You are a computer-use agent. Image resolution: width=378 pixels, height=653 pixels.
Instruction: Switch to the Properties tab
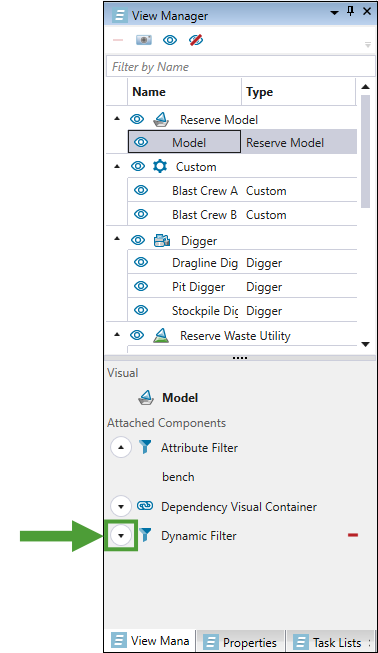point(241,642)
